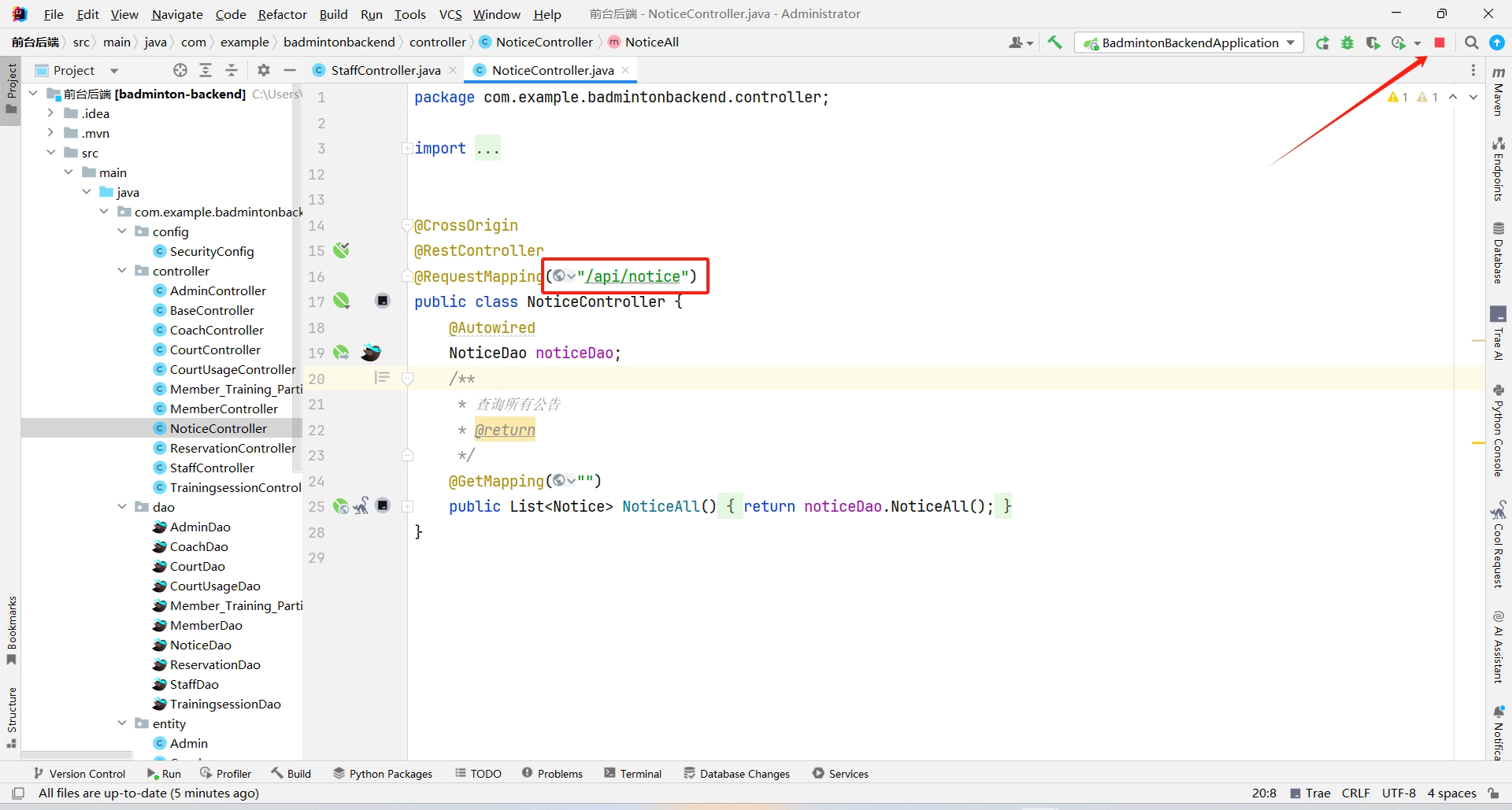Expand the .idea folder
Image resolution: width=1512 pixels, height=810 pixels.
point(50,113)
